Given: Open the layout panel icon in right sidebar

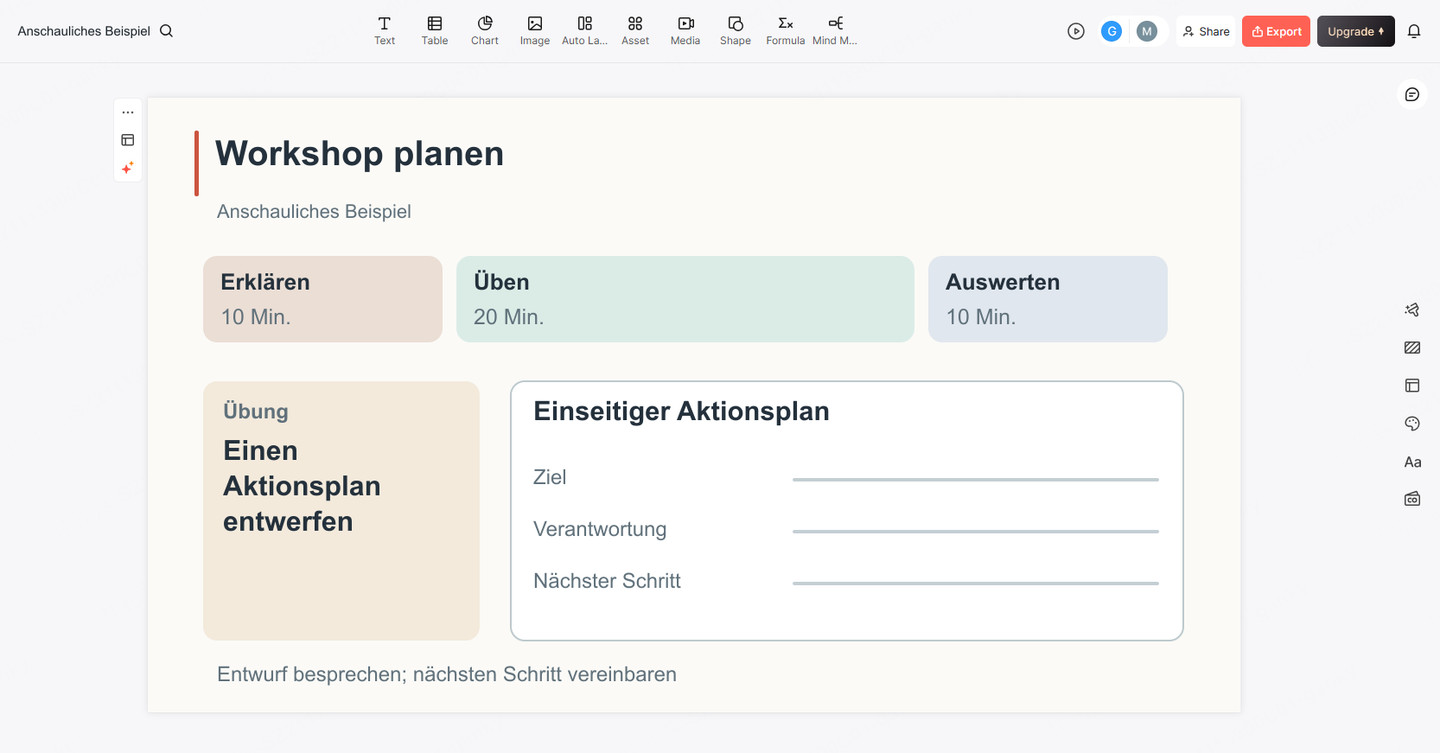Looking at the screenshot, I should click(1412, 385).
